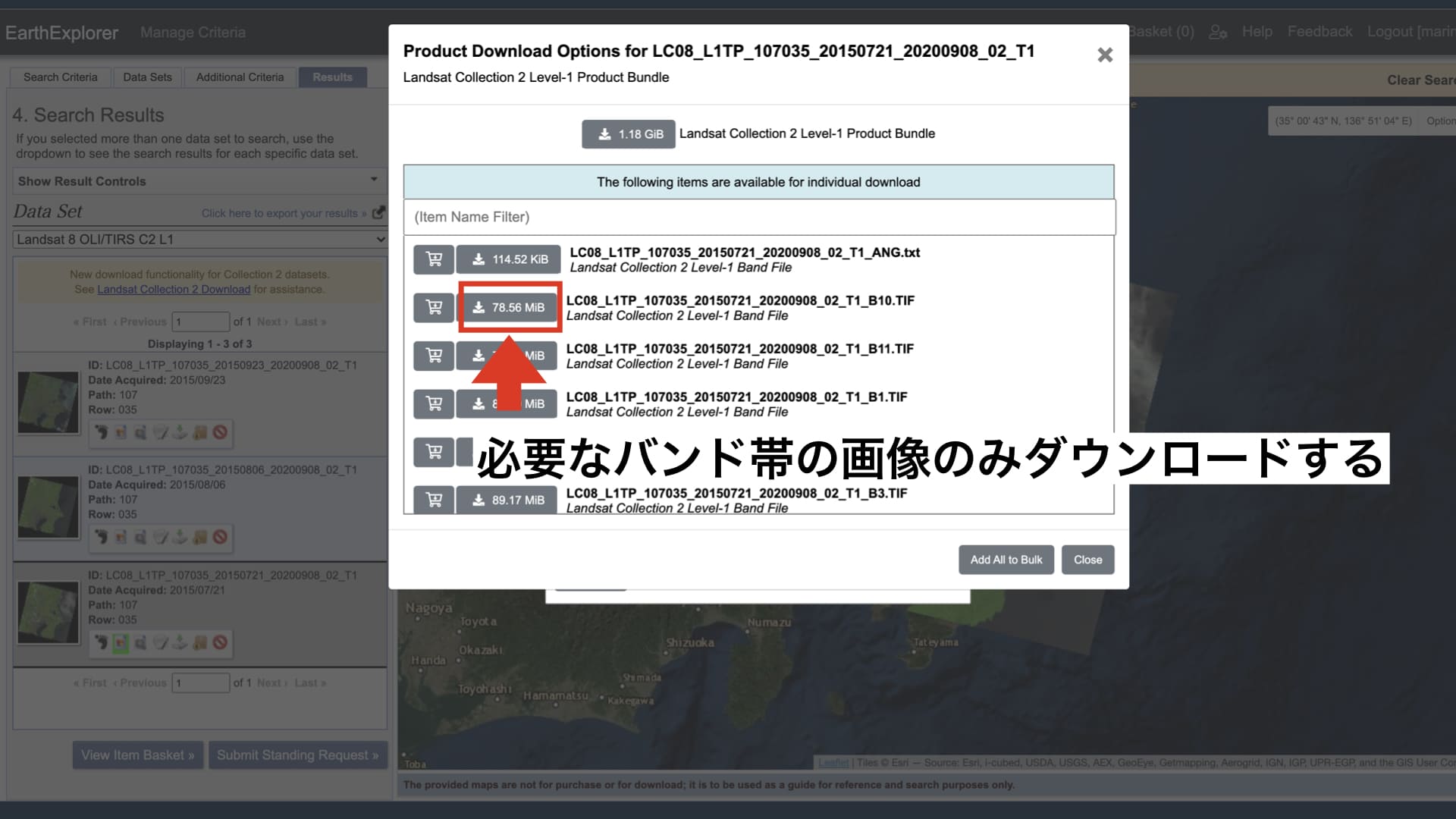Click the export results icon
The height and width of the screenshot is (819, 1456).
[x=378, y=213]
